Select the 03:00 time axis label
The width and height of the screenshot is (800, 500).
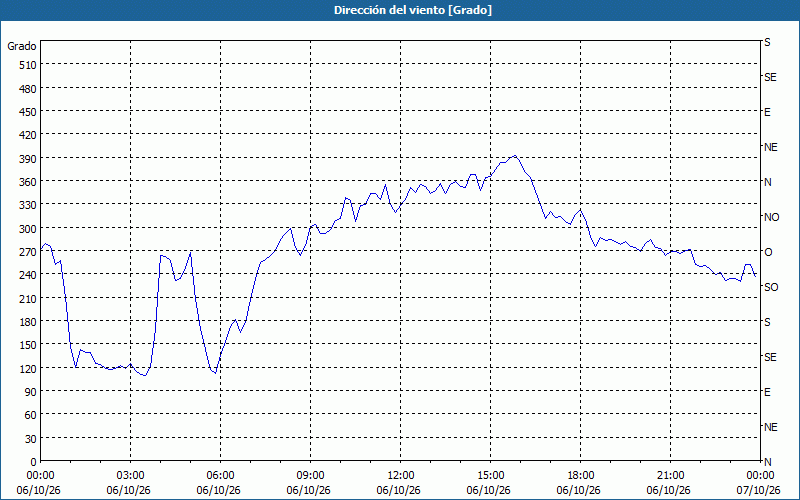point(130,475)
